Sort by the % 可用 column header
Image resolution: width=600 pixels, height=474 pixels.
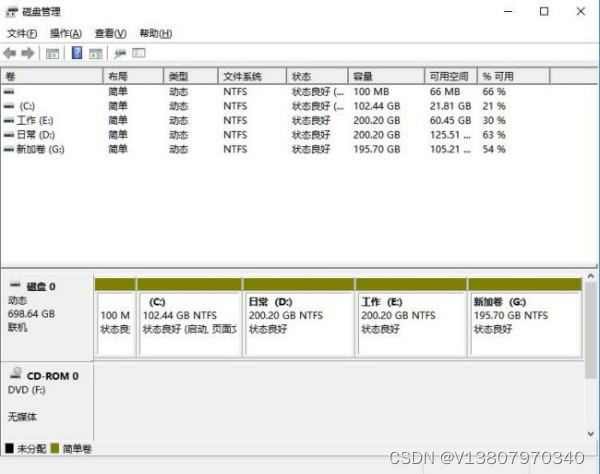[514, 77]
